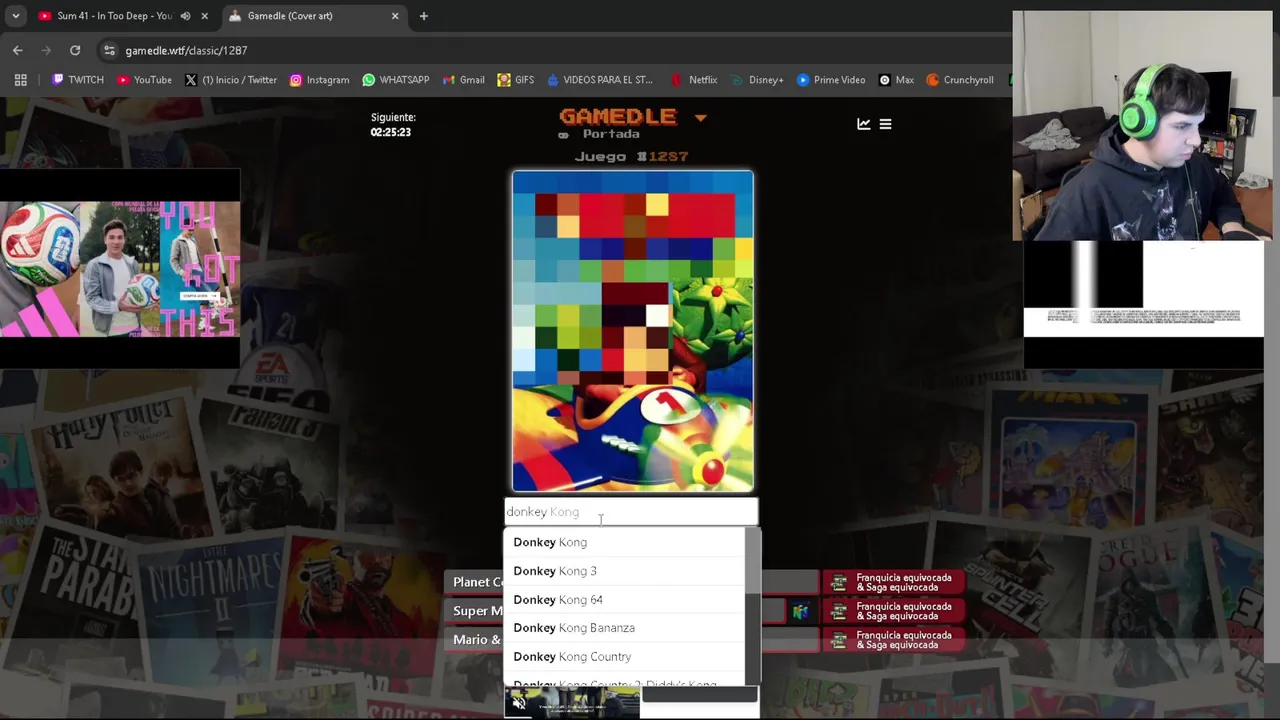Choose the Donkey Kong Country suggestion

pyautogui.click(x=624, y=657)
